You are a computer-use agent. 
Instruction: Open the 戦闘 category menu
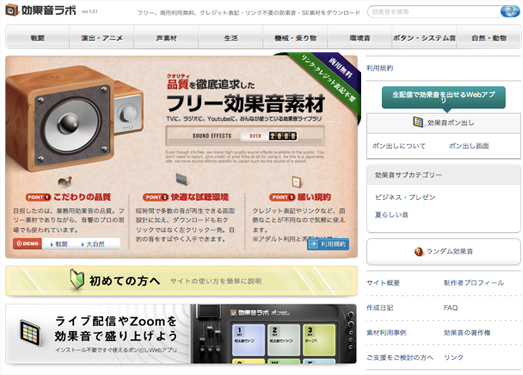[x=37, y=38]
